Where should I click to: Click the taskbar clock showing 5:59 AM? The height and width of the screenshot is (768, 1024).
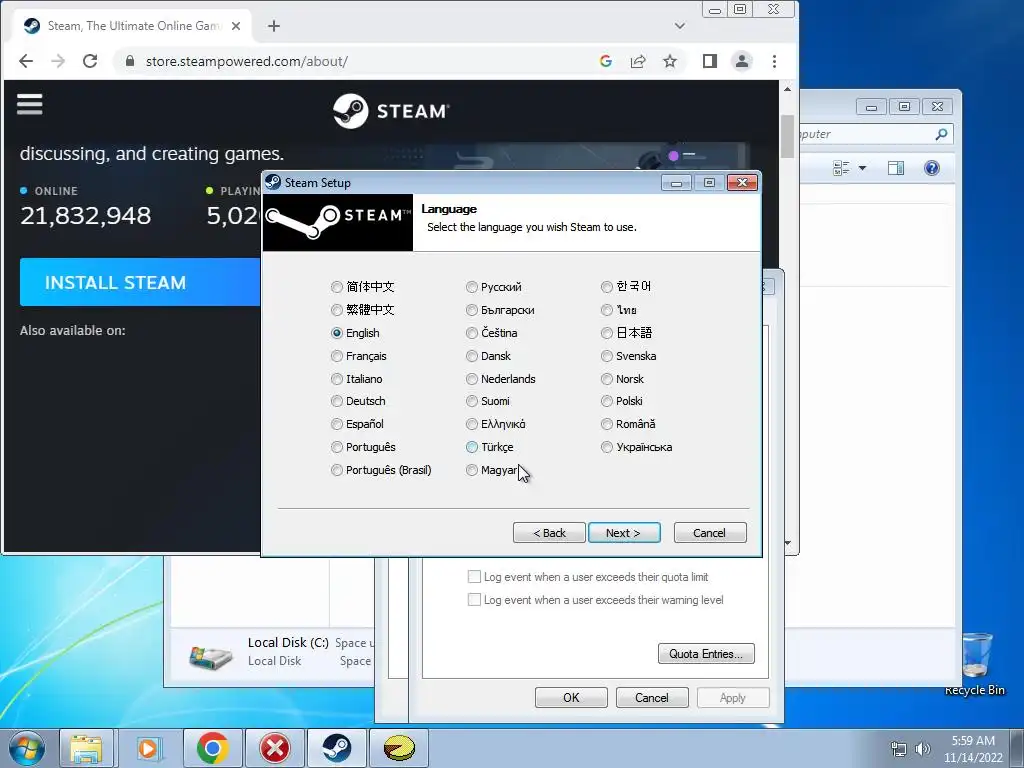972,749
